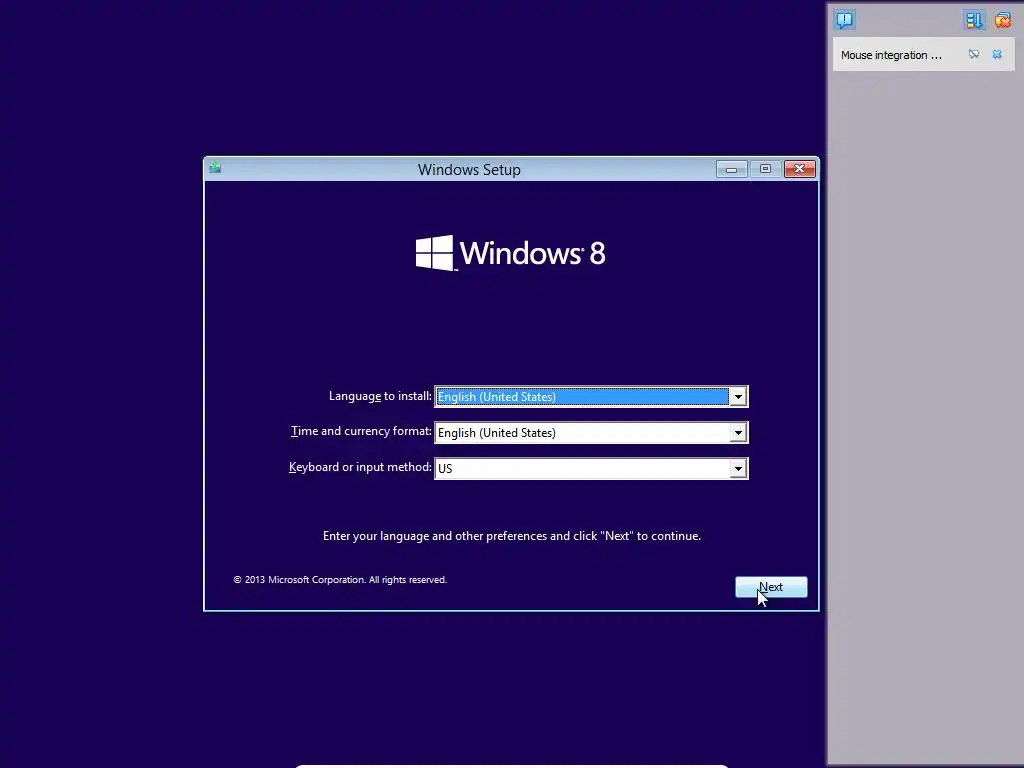Viewport: 1024px width, 768px height.
Task: Click the Windows 8 logo
Action: (x=511, y=253)
